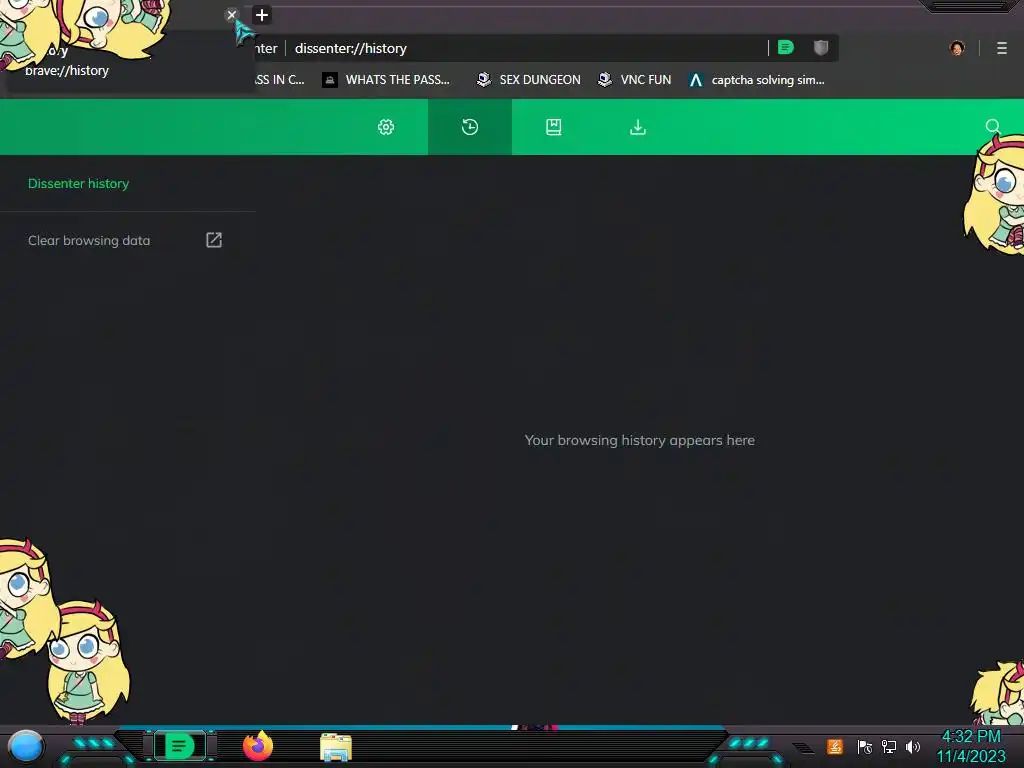Viewport: 1024px width, 768px height.
Task: Open File Explorer from the taskbar
Action: pos(336,747)
